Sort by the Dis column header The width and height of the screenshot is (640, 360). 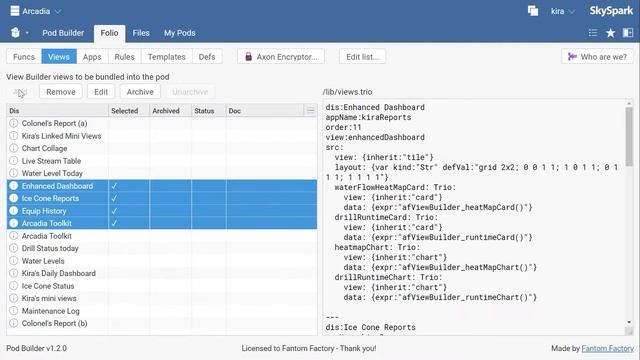click(58, 111)
